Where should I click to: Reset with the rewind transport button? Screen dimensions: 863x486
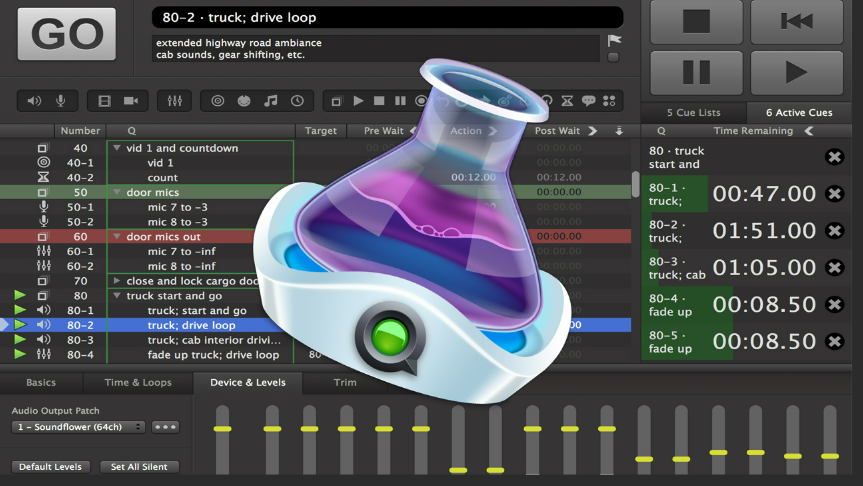(x=797, y=21)
